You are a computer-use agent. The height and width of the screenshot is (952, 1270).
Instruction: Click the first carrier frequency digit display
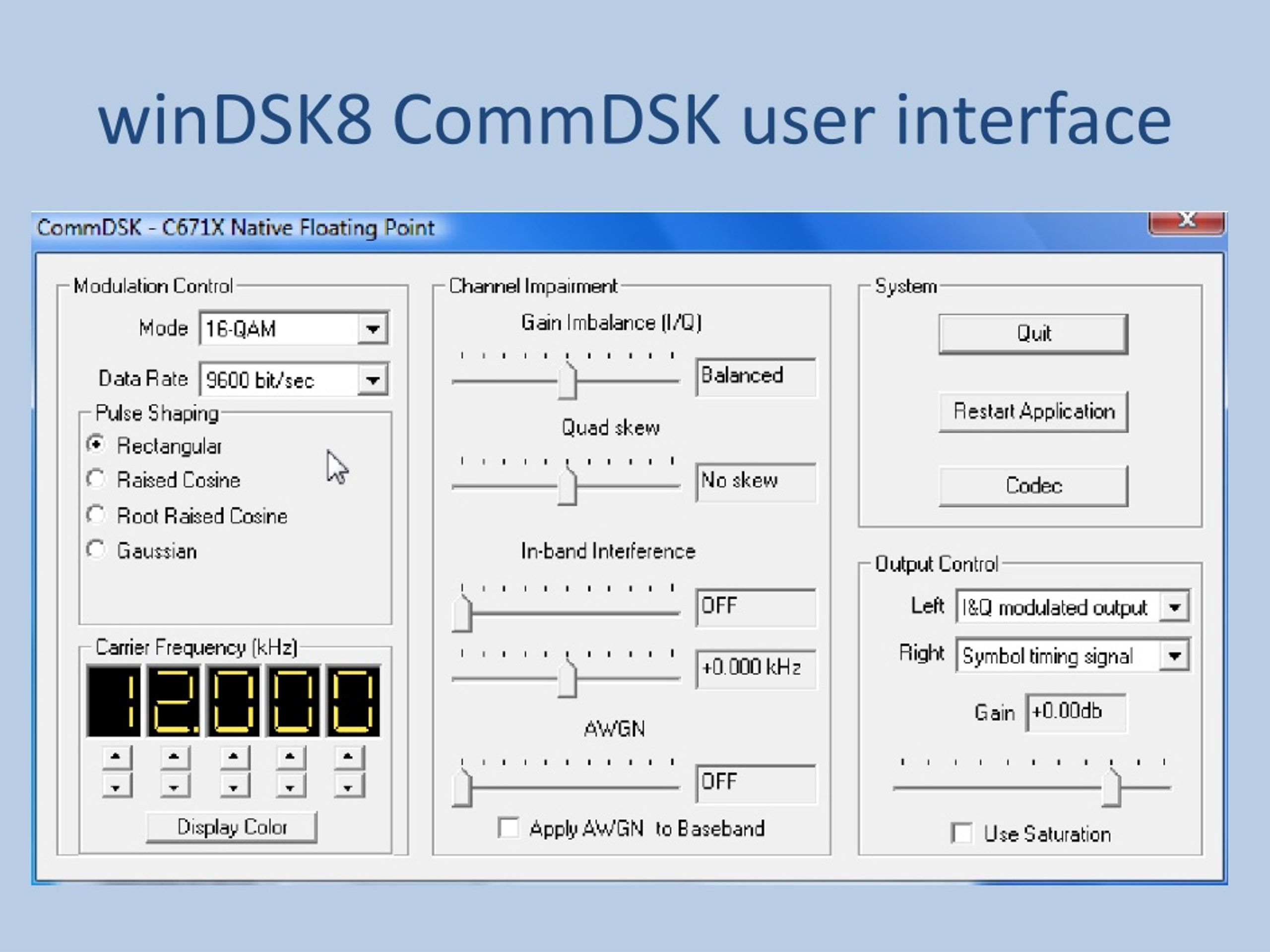coord(114,701)
